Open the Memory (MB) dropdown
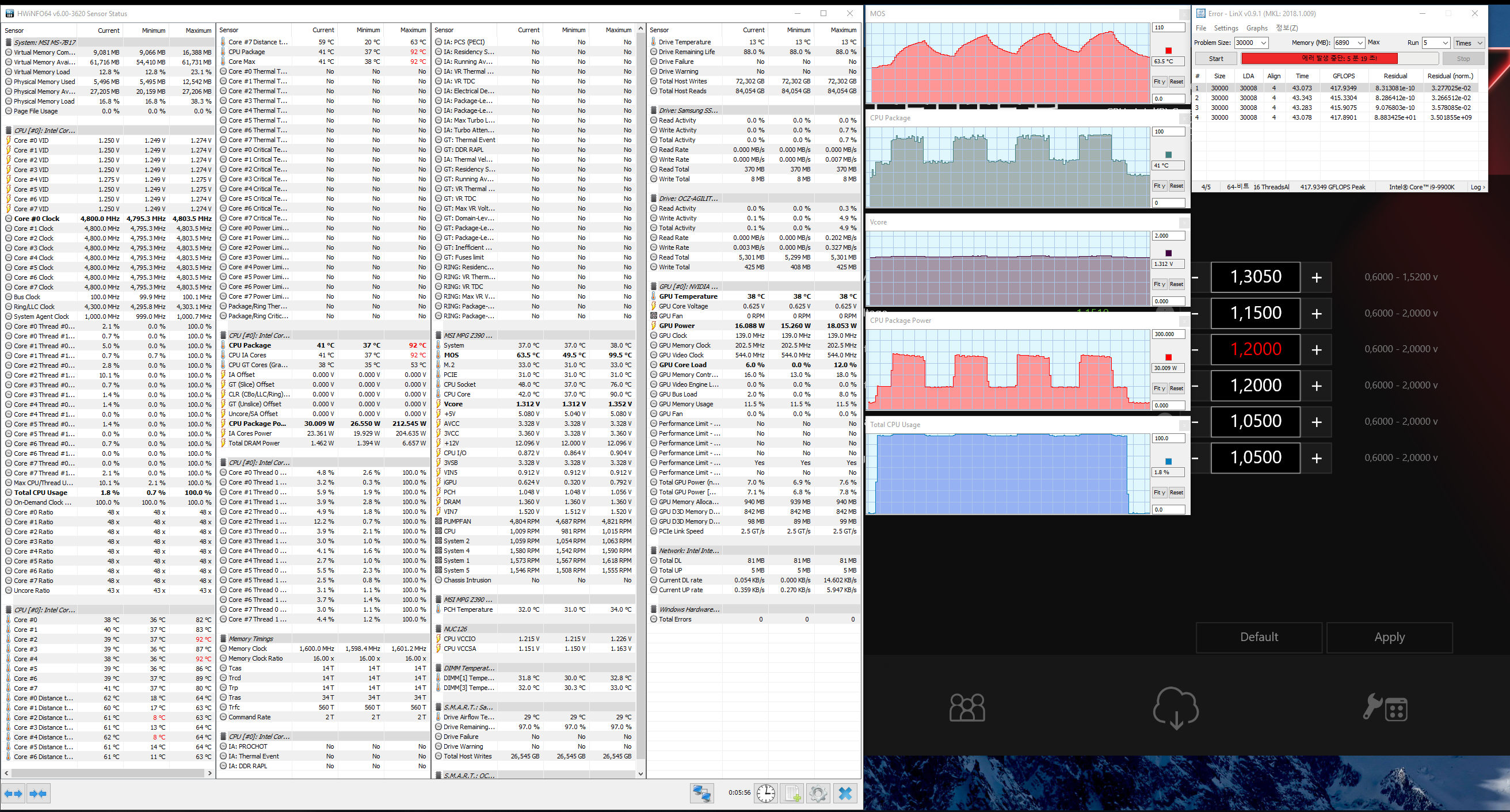 coord(1360,43)
